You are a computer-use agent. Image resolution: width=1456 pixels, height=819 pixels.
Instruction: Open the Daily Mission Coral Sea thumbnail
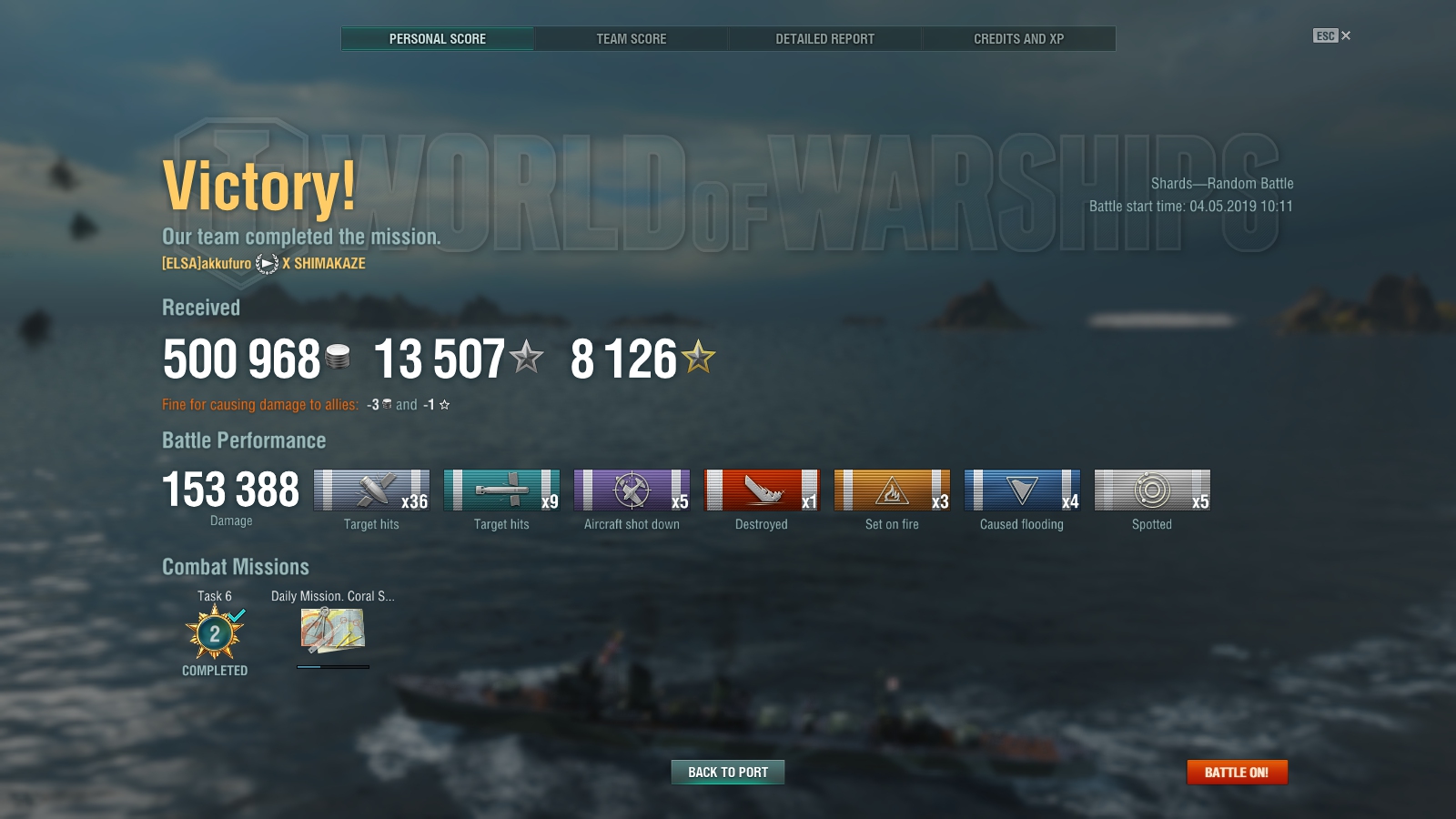click(332, 630)
